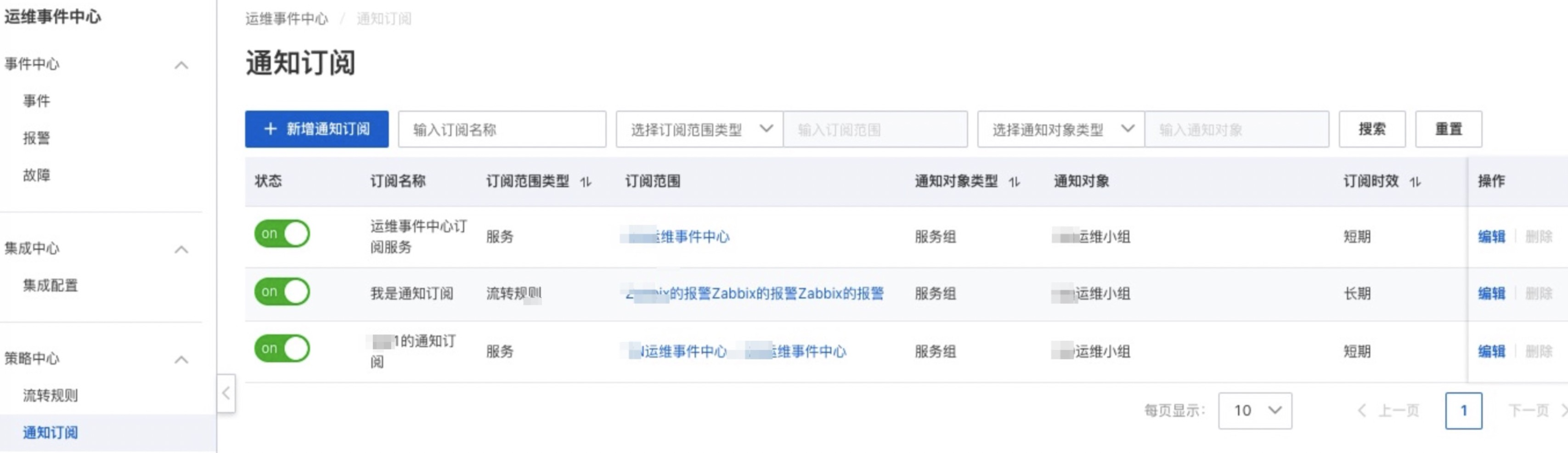Image resolution: width=1568 pixels, height=453 pixels.
Task: Sort by 通知对象类型 column sort icon
Action: point(1014,182)
